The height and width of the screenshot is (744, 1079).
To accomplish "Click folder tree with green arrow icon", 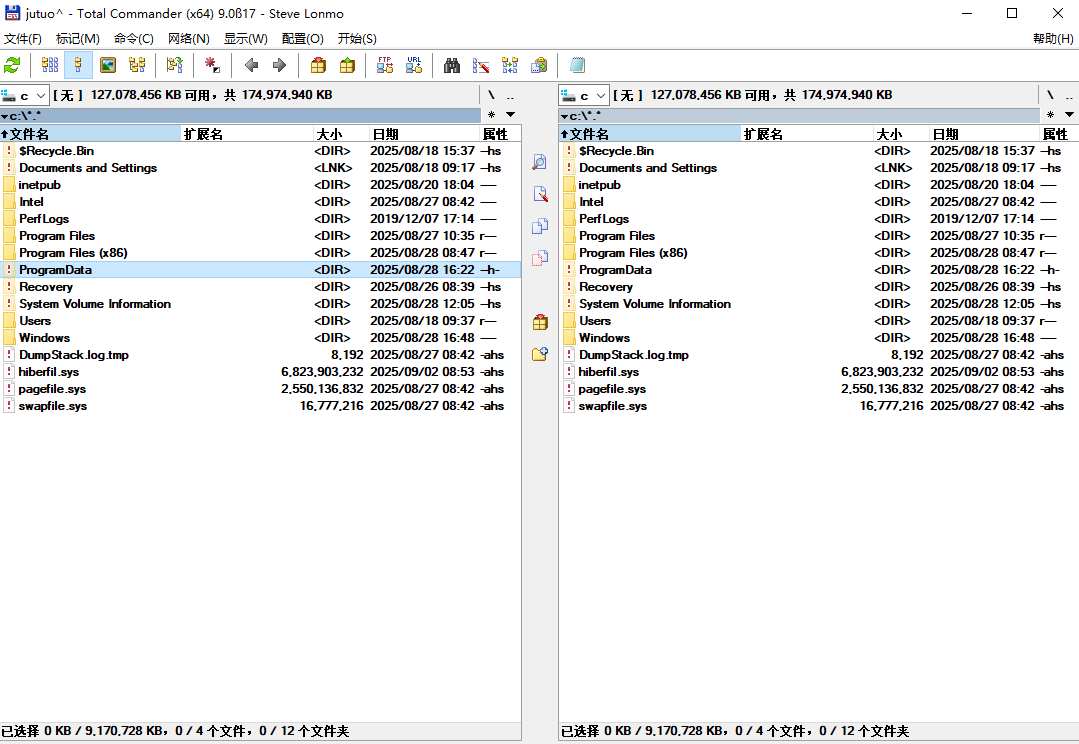I will (x=175, y=65).
